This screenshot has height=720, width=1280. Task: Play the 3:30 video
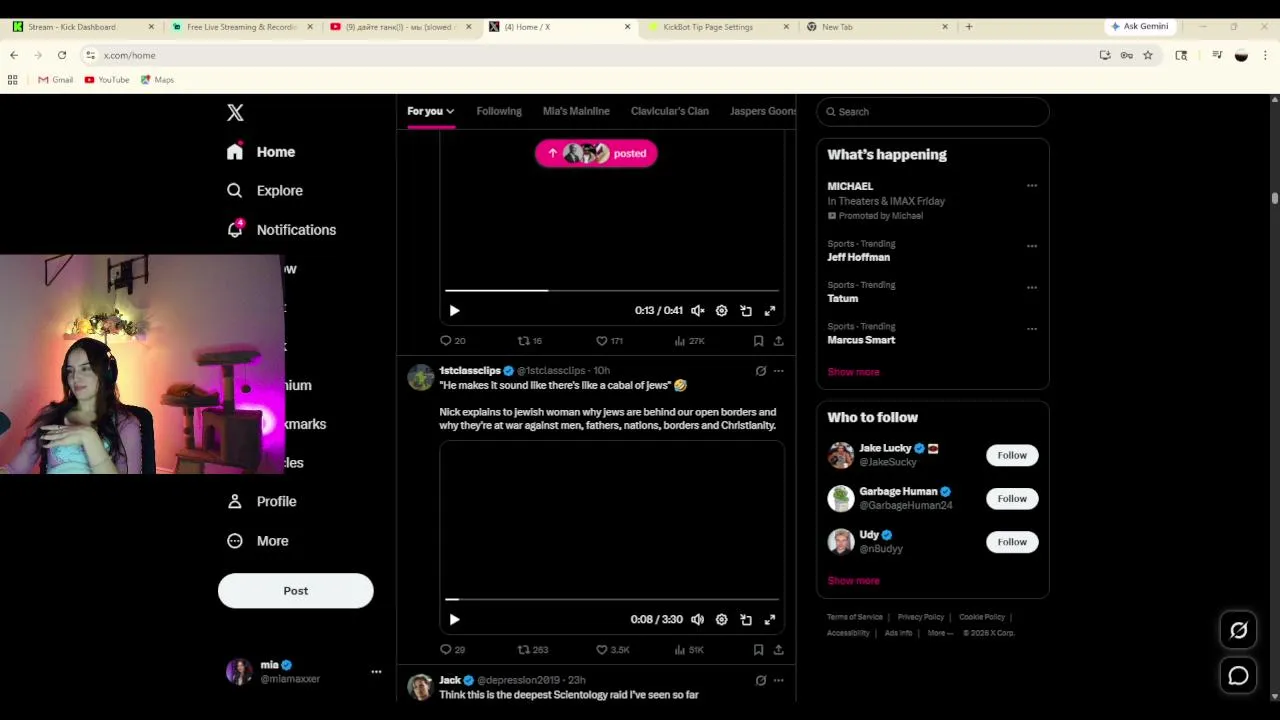click(454, 620)
